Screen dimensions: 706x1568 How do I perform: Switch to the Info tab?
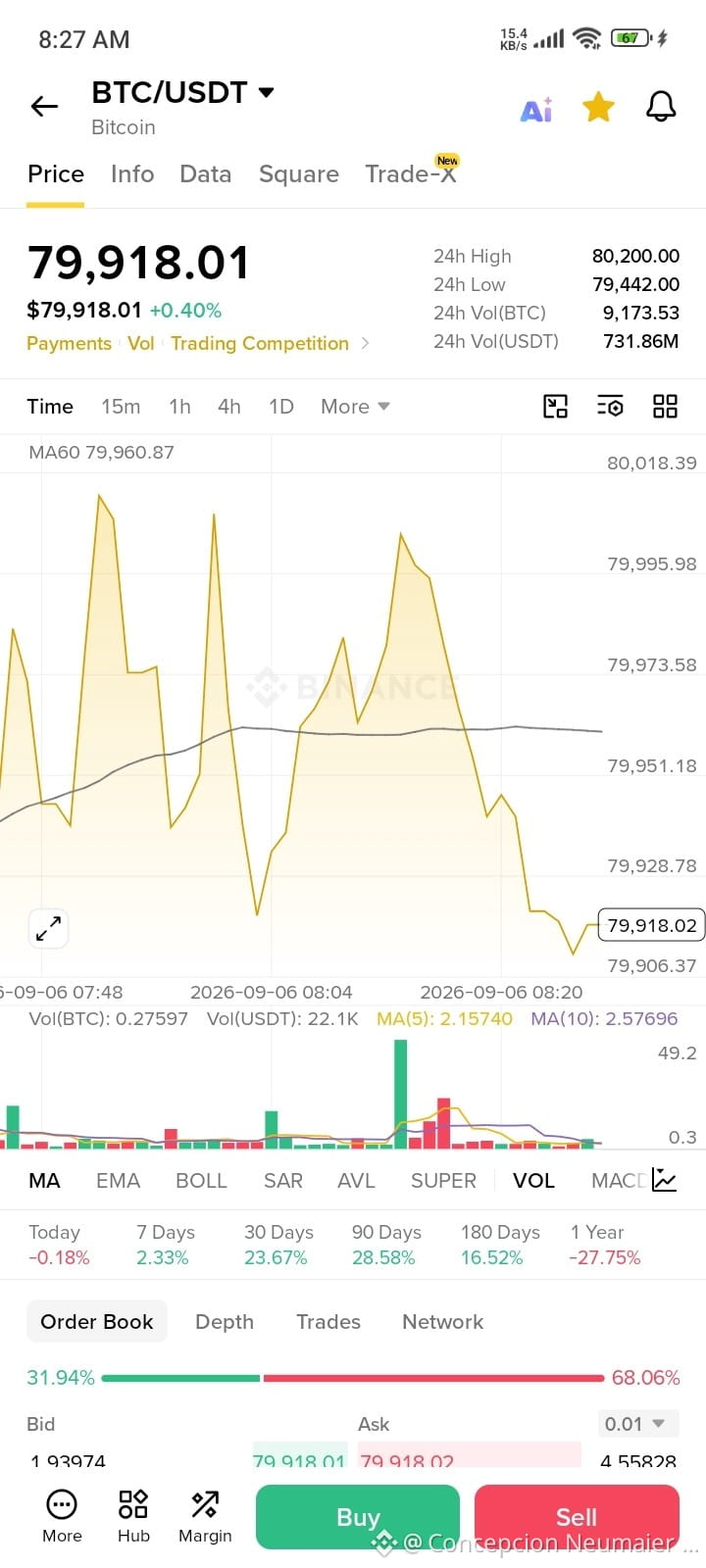click(x=132, y=173)
